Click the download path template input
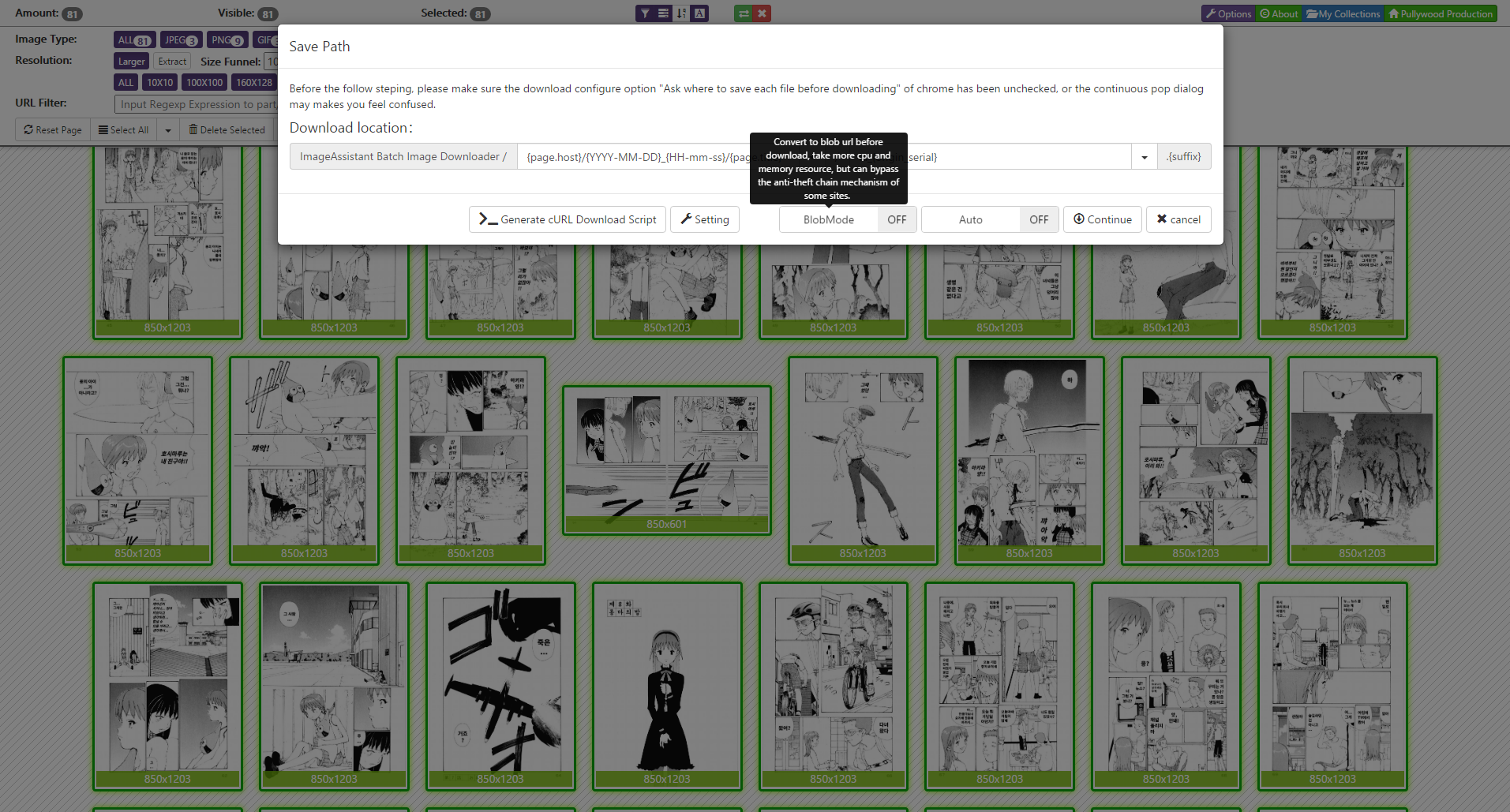The height and width of the screenshot is (812, 1510). point(824,156)
